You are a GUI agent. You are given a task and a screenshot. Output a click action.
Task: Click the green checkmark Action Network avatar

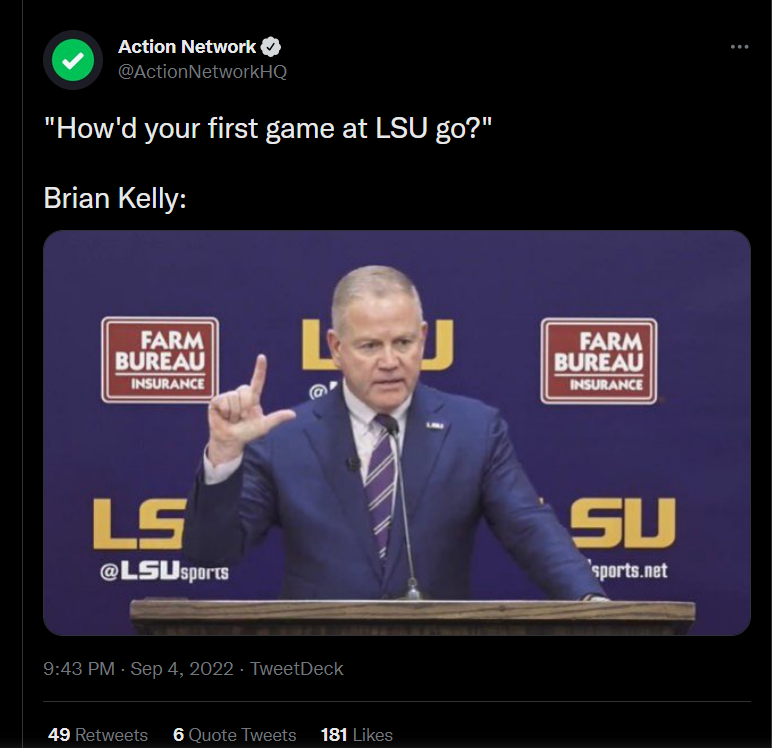click(72, 61)
